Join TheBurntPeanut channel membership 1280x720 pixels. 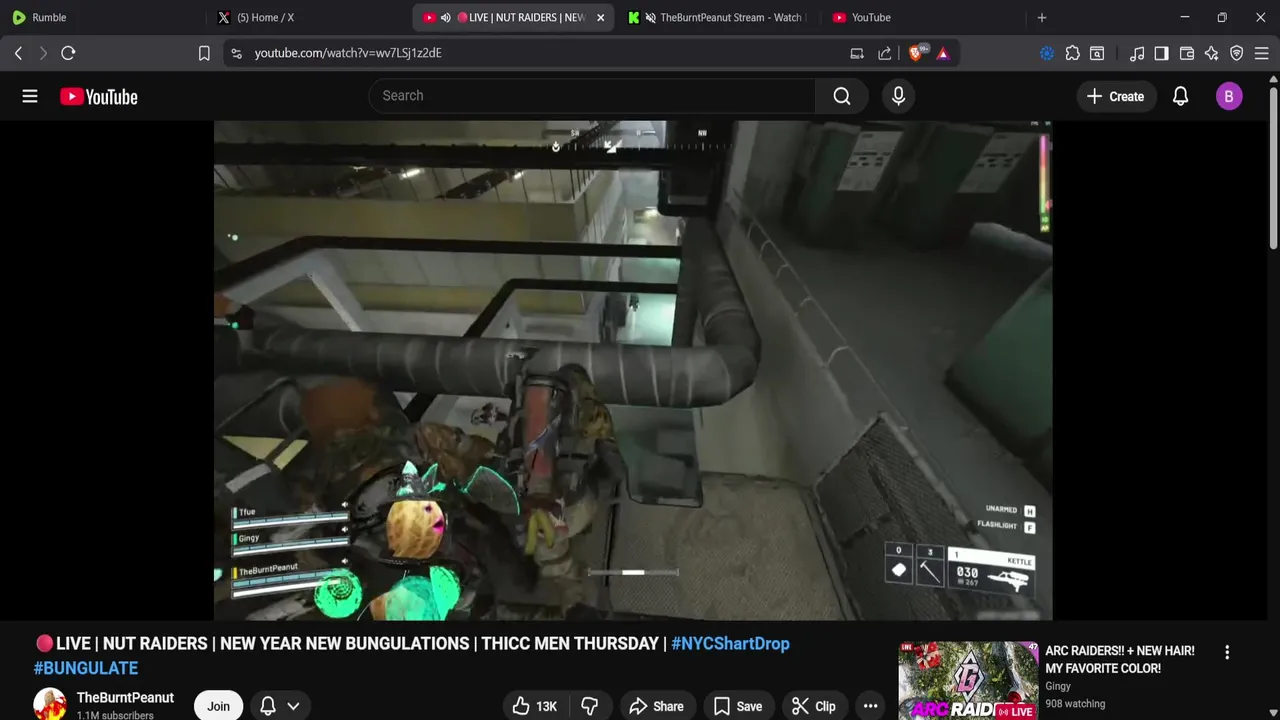tap(218, 706)
